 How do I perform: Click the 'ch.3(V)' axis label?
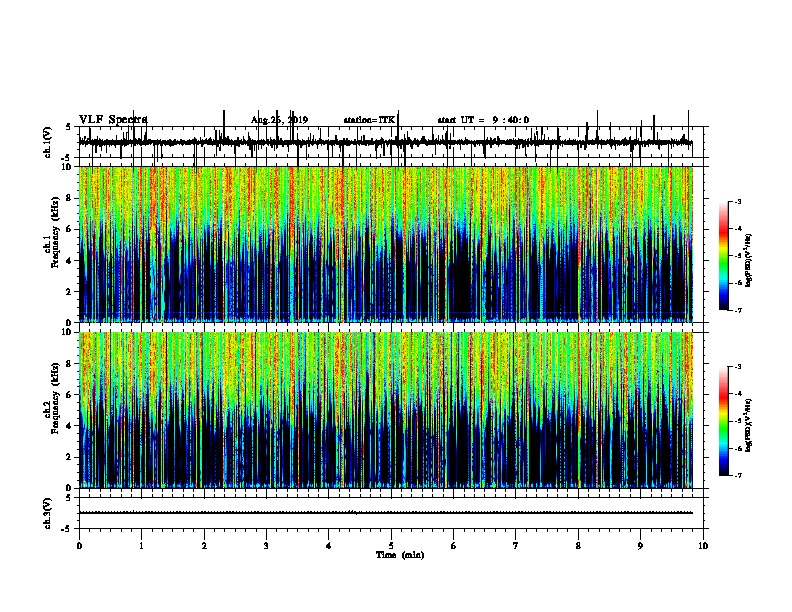[x=48, y=513]
